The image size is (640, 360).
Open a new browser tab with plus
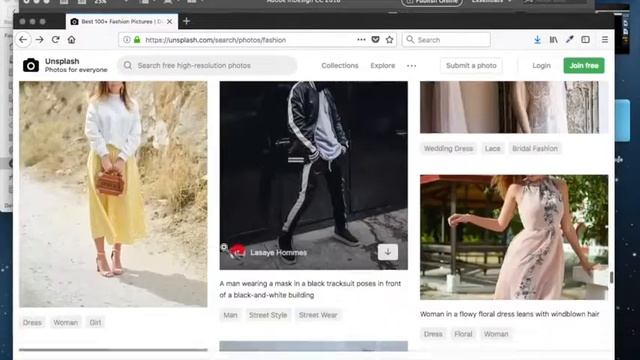click(x=187, y=21)
